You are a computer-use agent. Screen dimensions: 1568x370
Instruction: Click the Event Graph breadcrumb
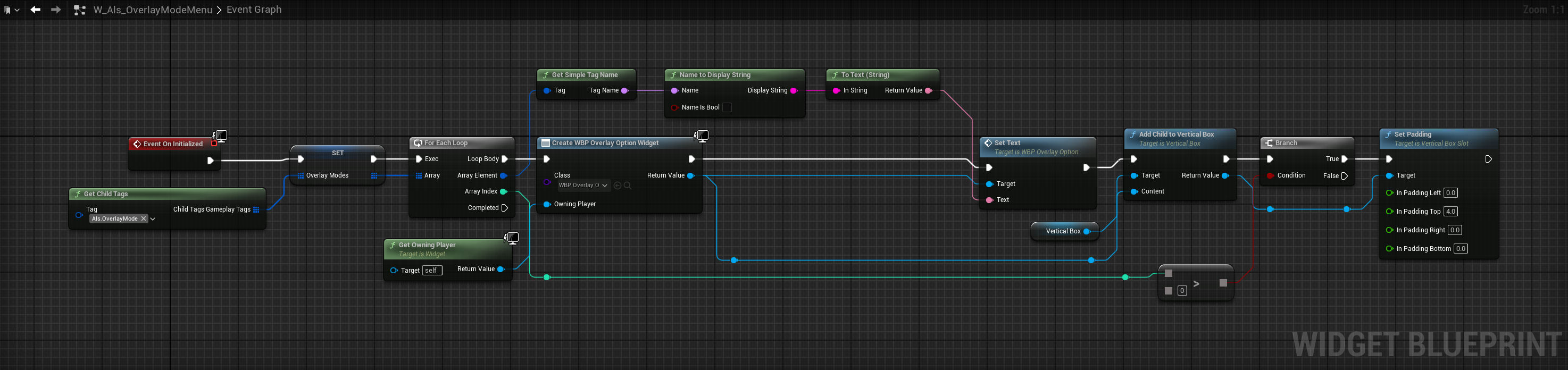(254, 10)
